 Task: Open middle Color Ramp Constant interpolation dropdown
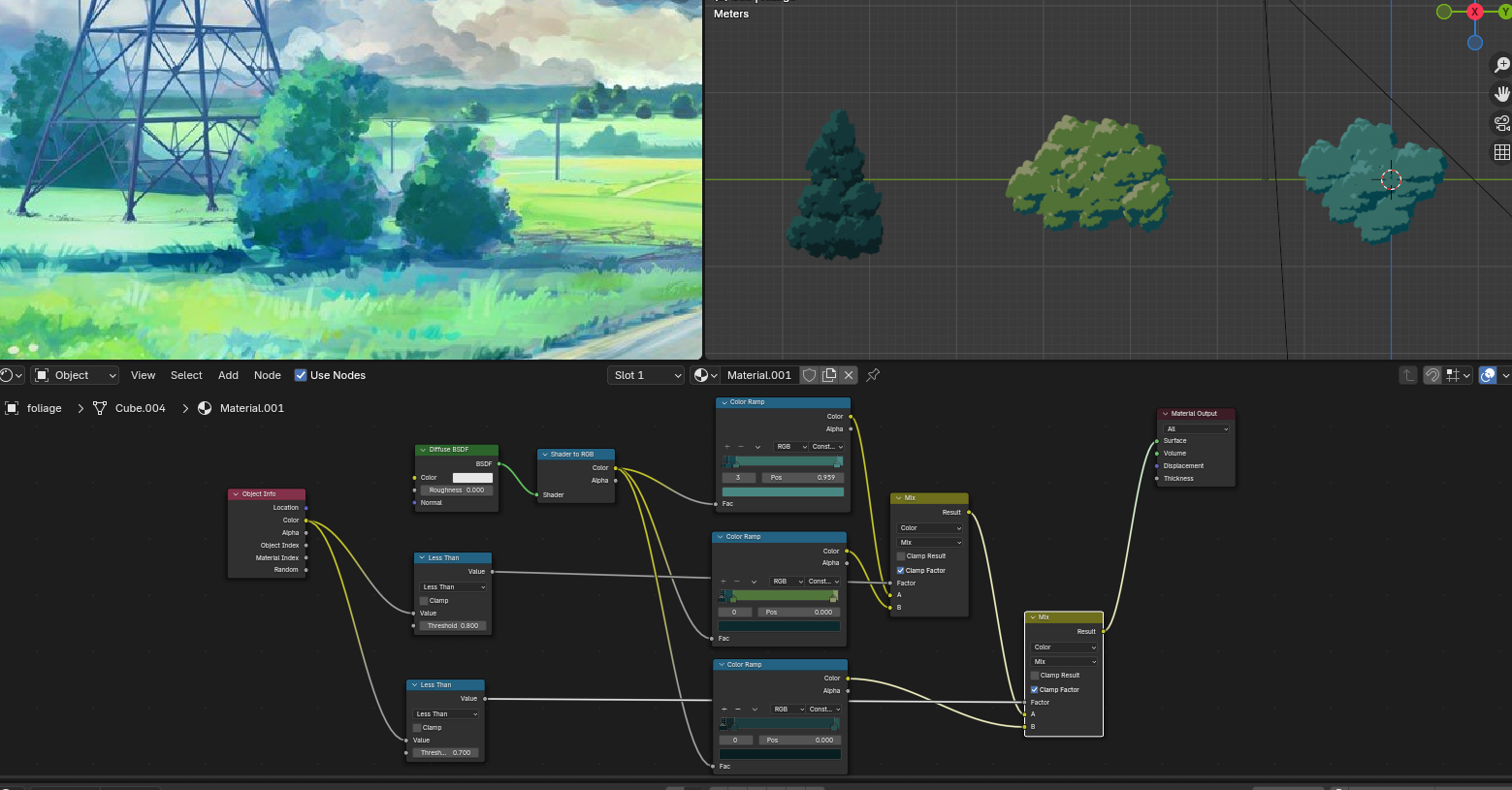point(822,582)
